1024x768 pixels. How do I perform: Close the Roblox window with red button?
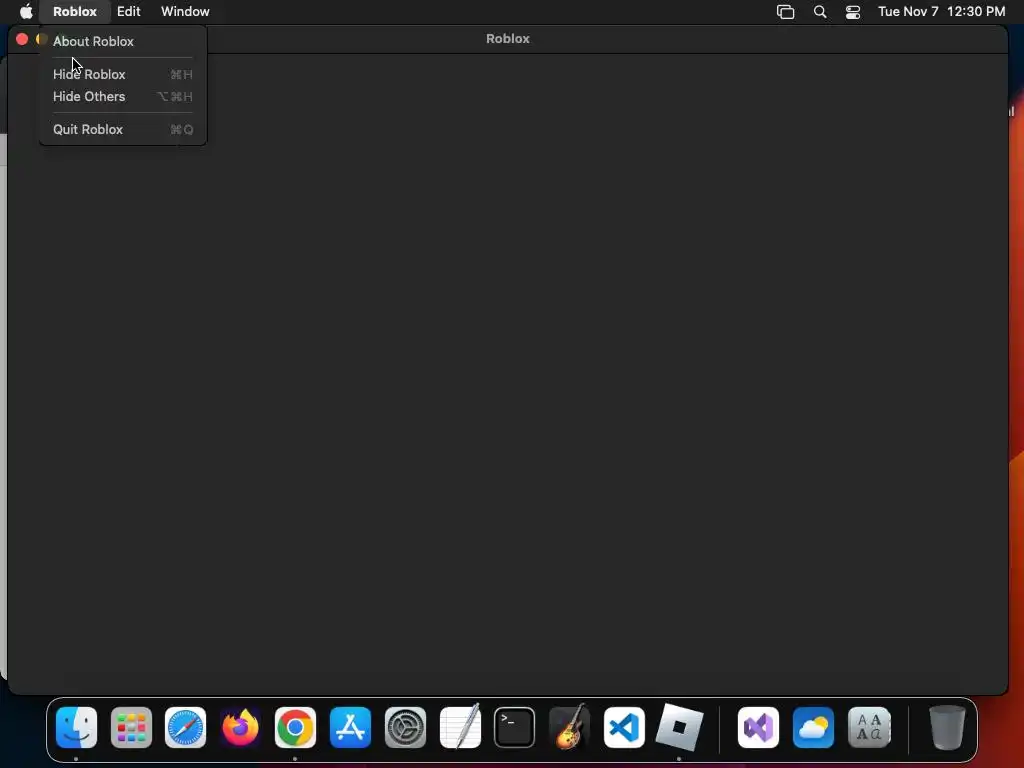pyautogui.click(x=22, y=39)
